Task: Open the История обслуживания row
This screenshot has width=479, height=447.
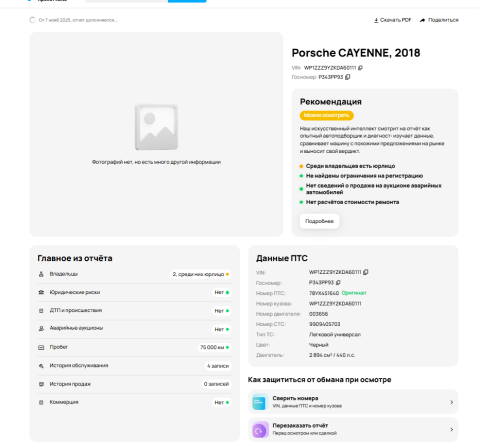Action: coord(134,366)
